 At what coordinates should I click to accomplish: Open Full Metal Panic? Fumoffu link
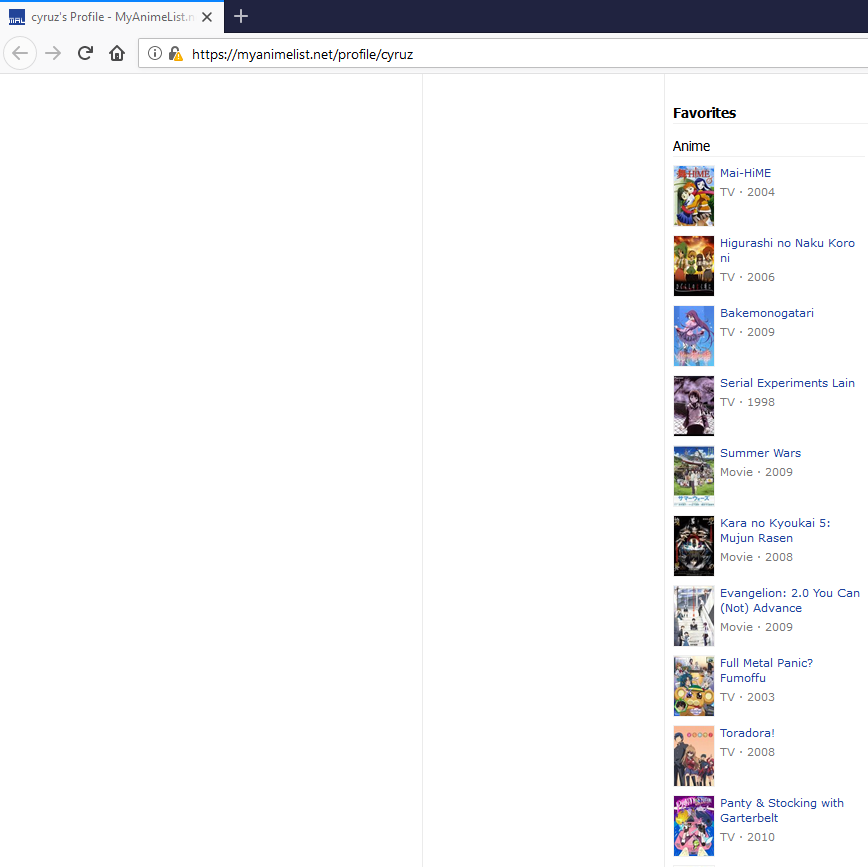pyautogui.click(x=766, y=670)
